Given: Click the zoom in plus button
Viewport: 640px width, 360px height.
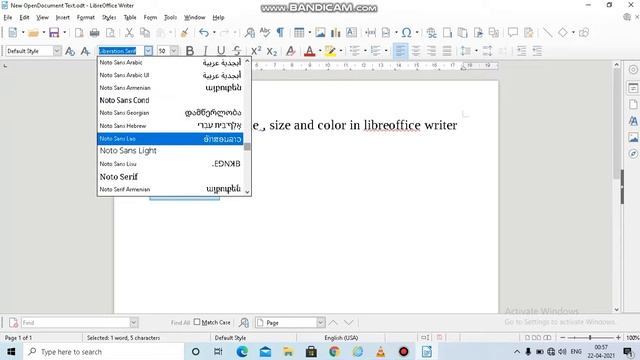Looking at the screenshot, I should pos(618,338).
